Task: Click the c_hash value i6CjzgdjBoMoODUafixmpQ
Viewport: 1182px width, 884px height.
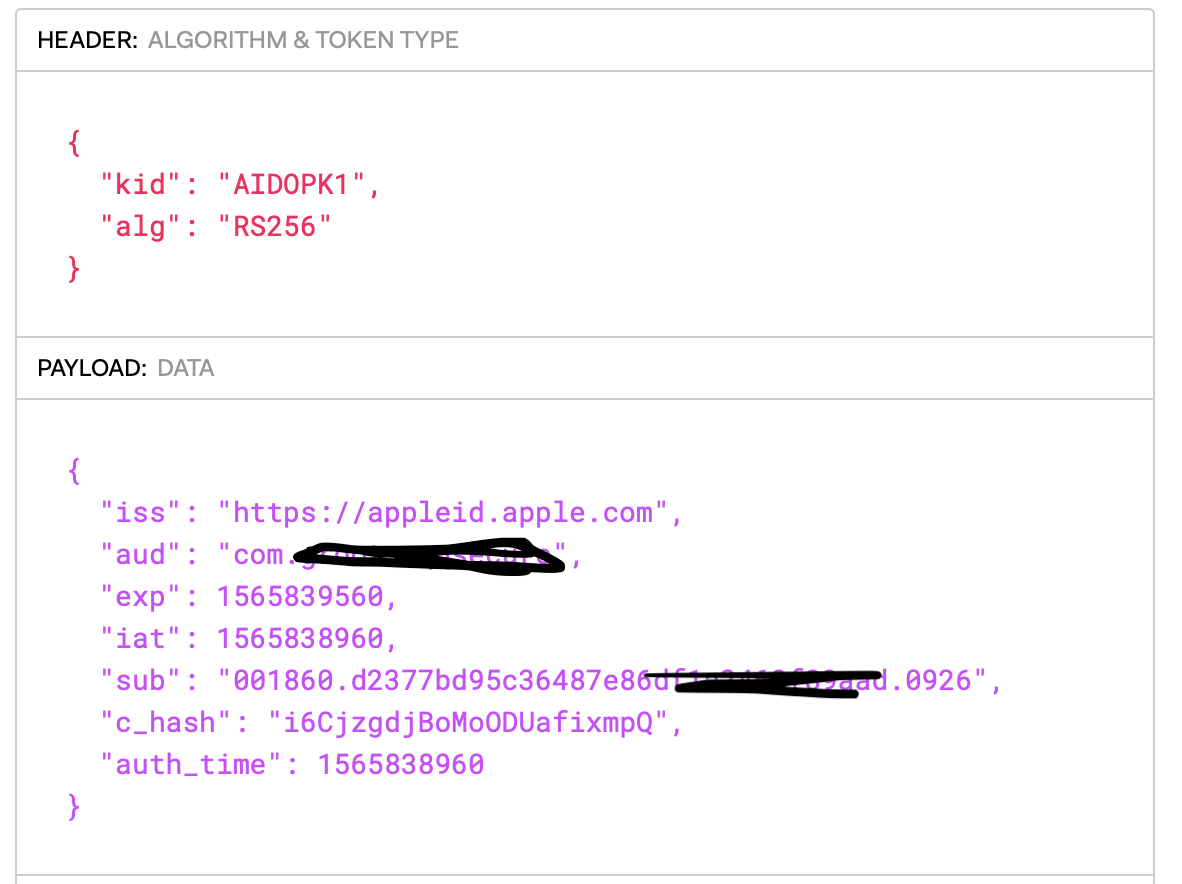Action: [468, 723]
